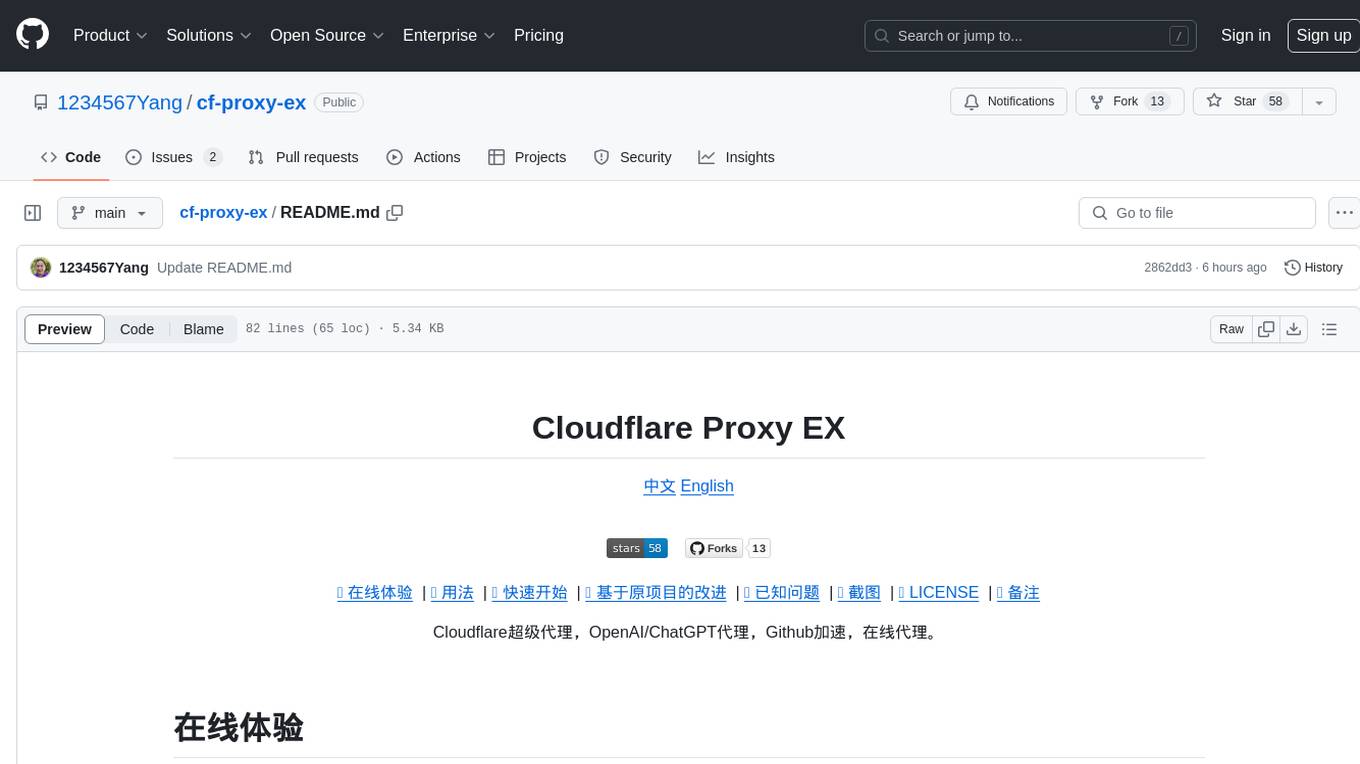This screenshot has width=1360, height=764.
Task: Switch to the Pull requests tab
Action: click(303, 157)
